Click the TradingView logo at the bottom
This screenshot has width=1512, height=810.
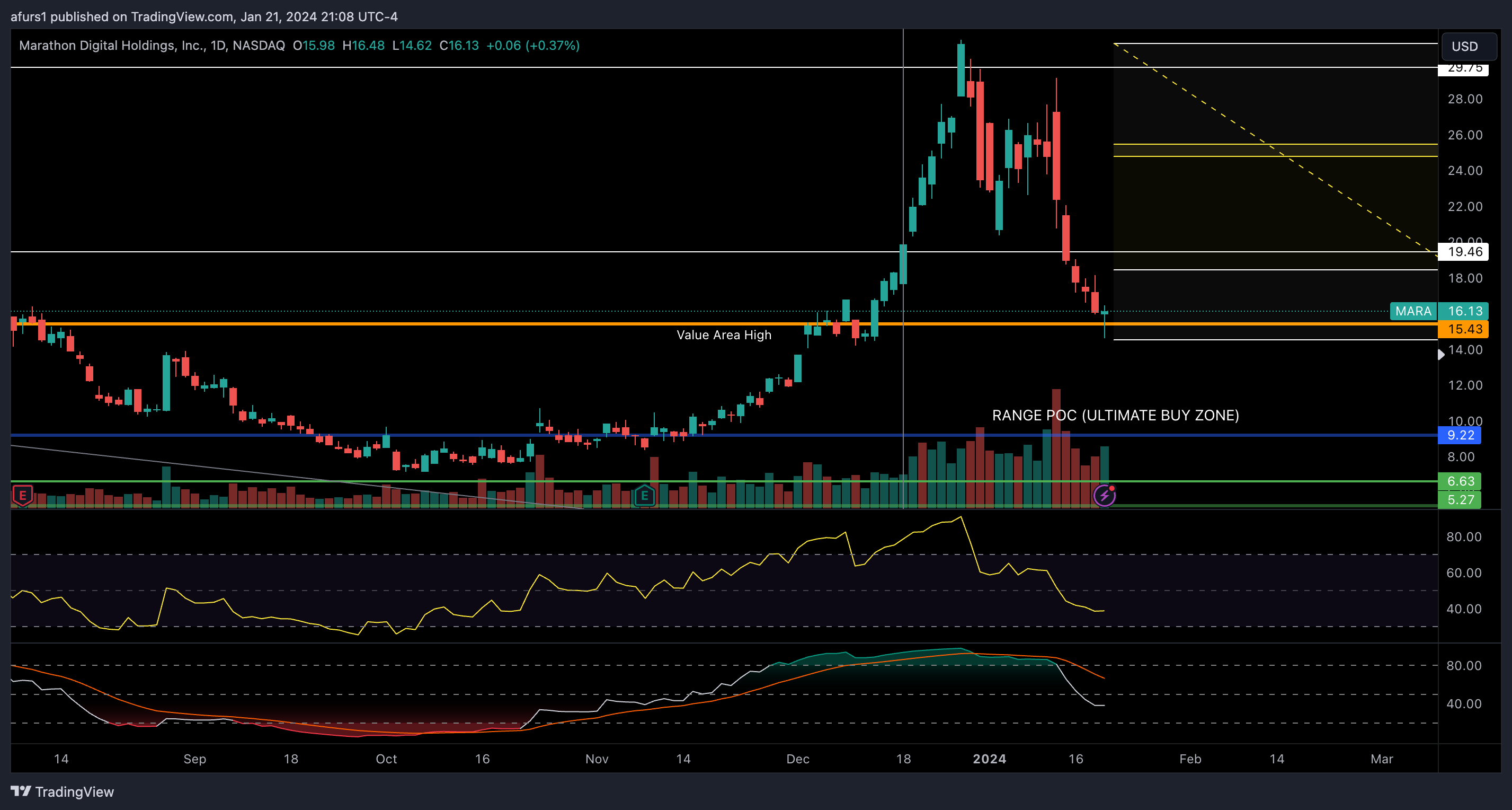tap(63, 792)
